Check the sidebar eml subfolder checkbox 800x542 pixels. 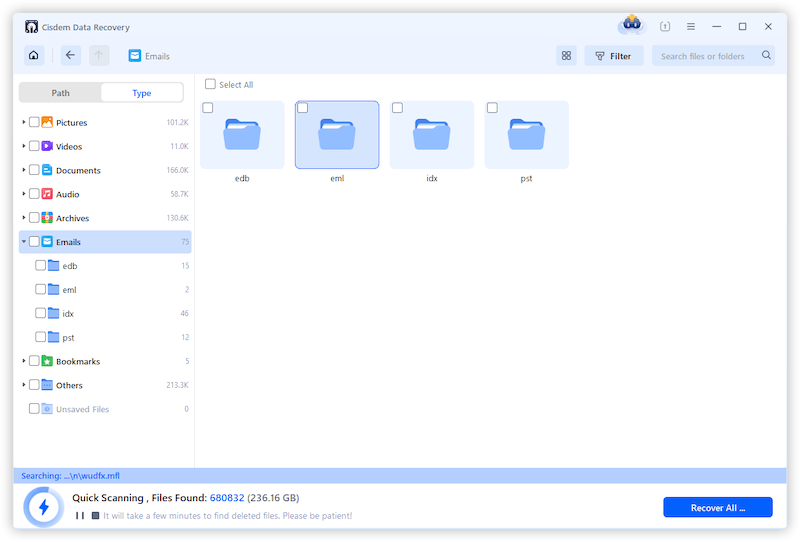(x=40, y=289)
